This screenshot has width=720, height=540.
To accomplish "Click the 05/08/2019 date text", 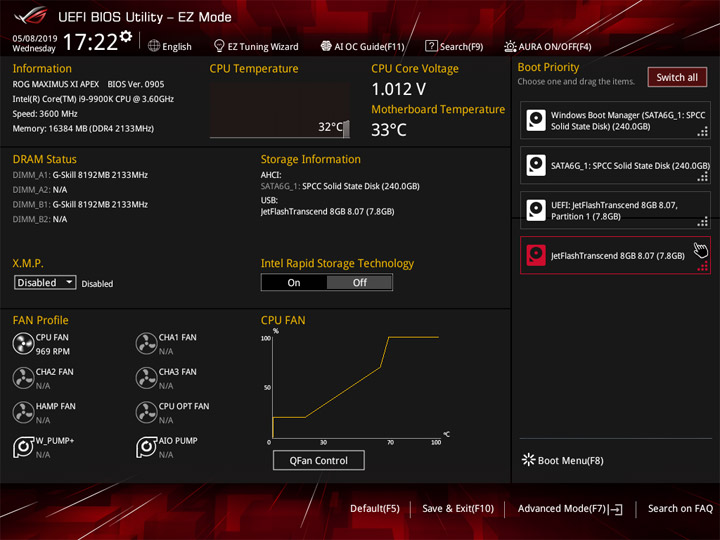I will point(35,39).
